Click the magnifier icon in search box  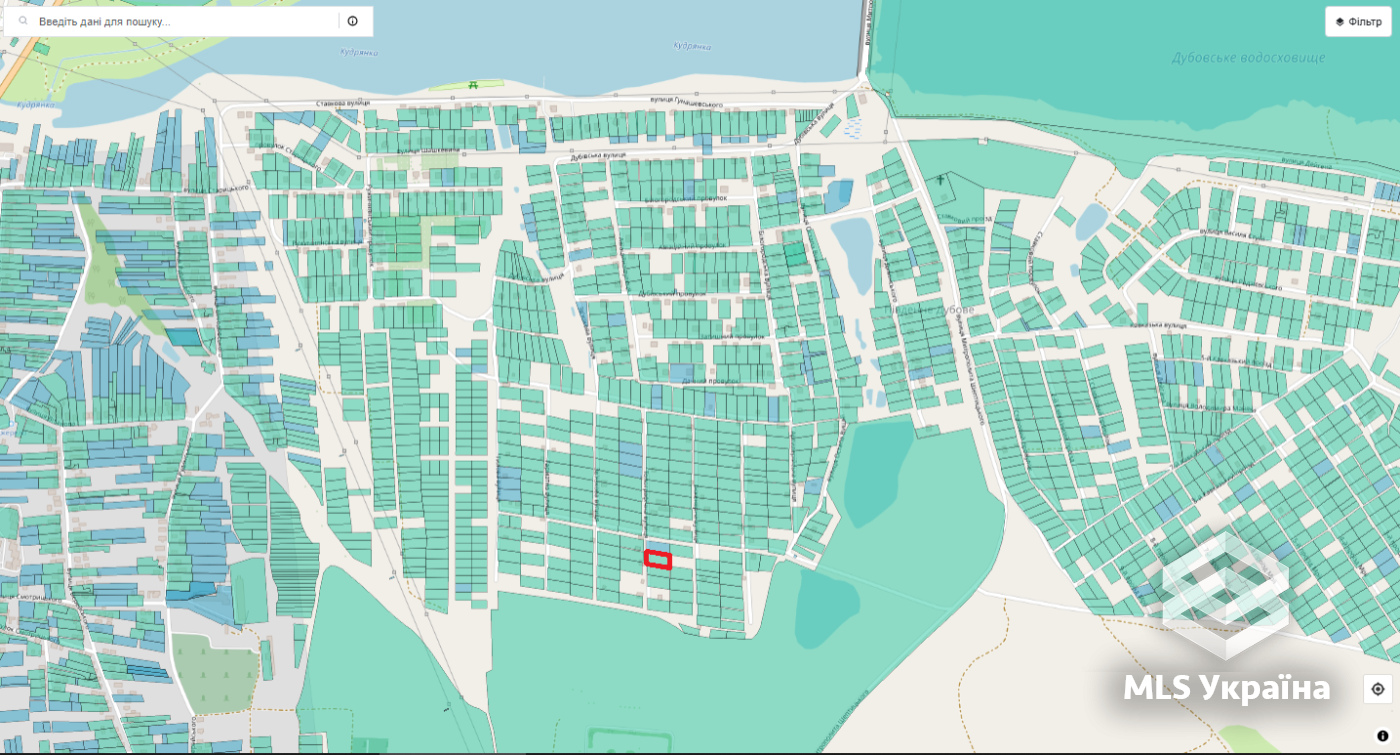(22, 21)
